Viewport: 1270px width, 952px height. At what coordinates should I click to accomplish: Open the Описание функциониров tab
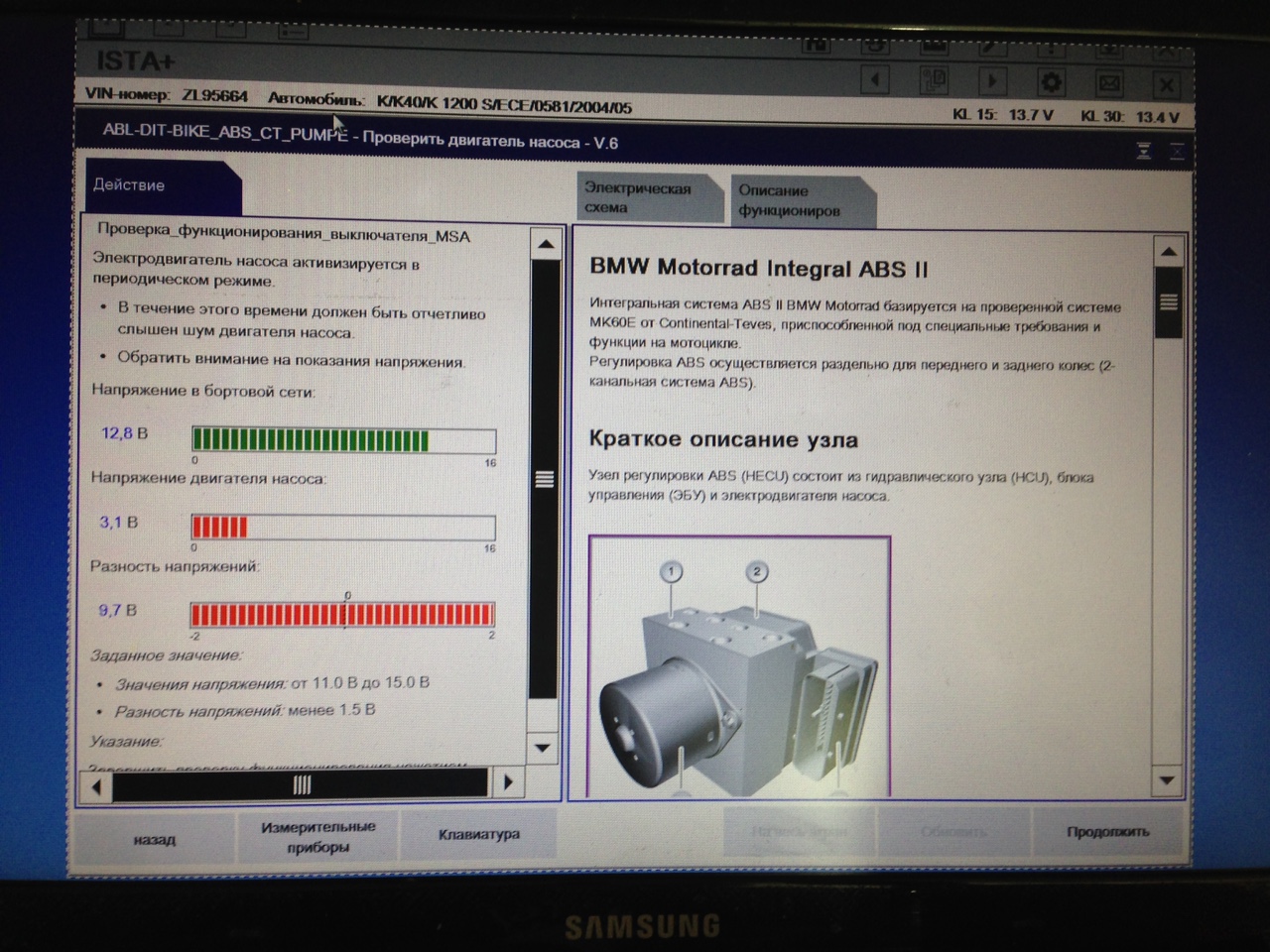pyautogui.click(x=802, y=200)
